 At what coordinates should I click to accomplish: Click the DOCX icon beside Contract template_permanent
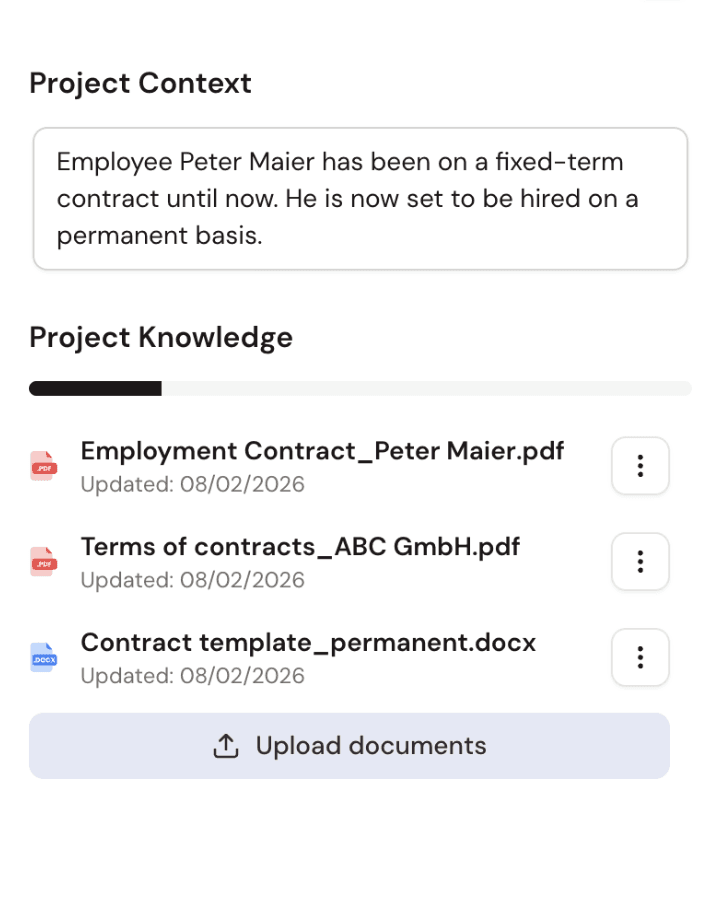click(44, 658)
